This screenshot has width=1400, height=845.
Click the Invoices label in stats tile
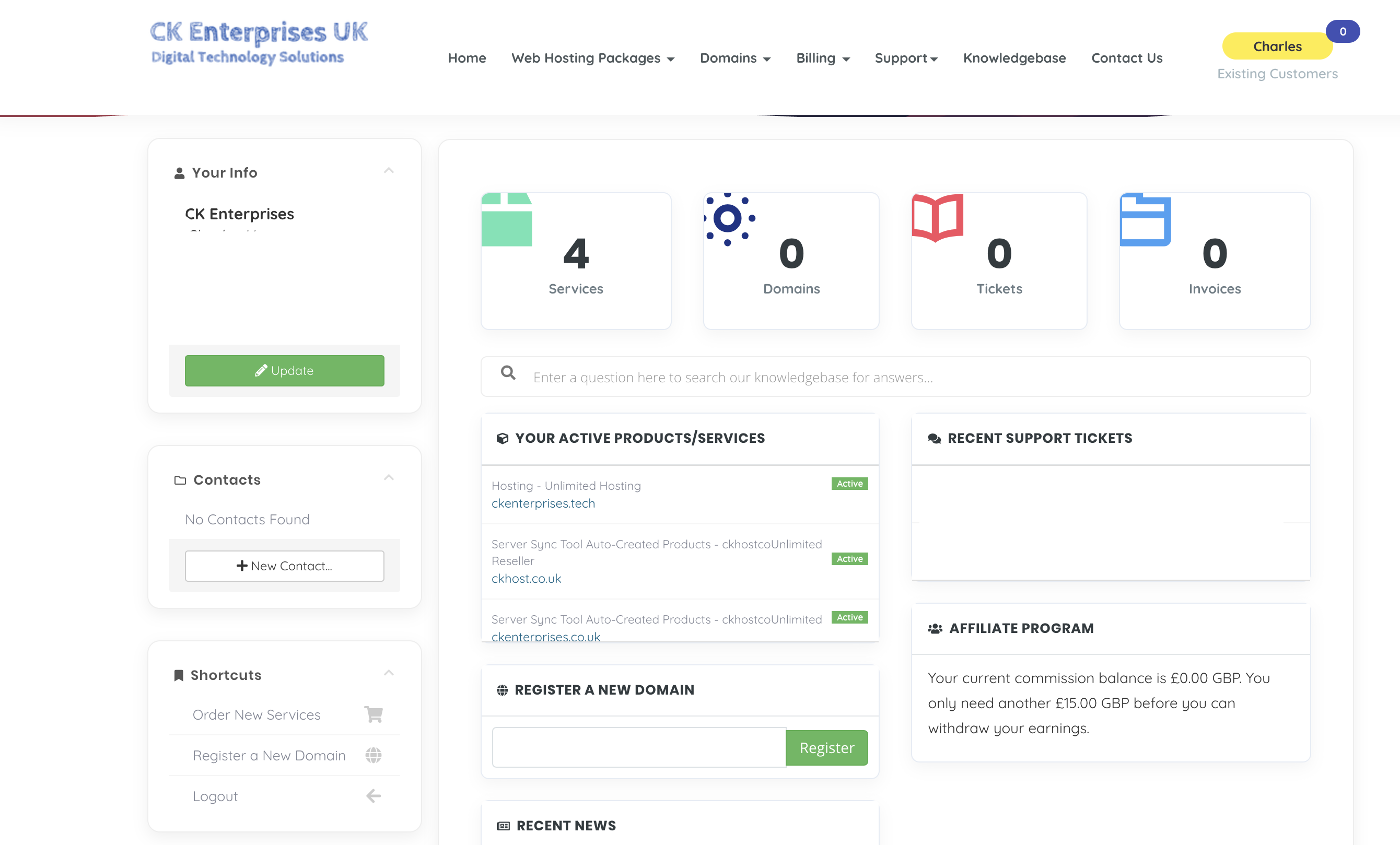1215,288
